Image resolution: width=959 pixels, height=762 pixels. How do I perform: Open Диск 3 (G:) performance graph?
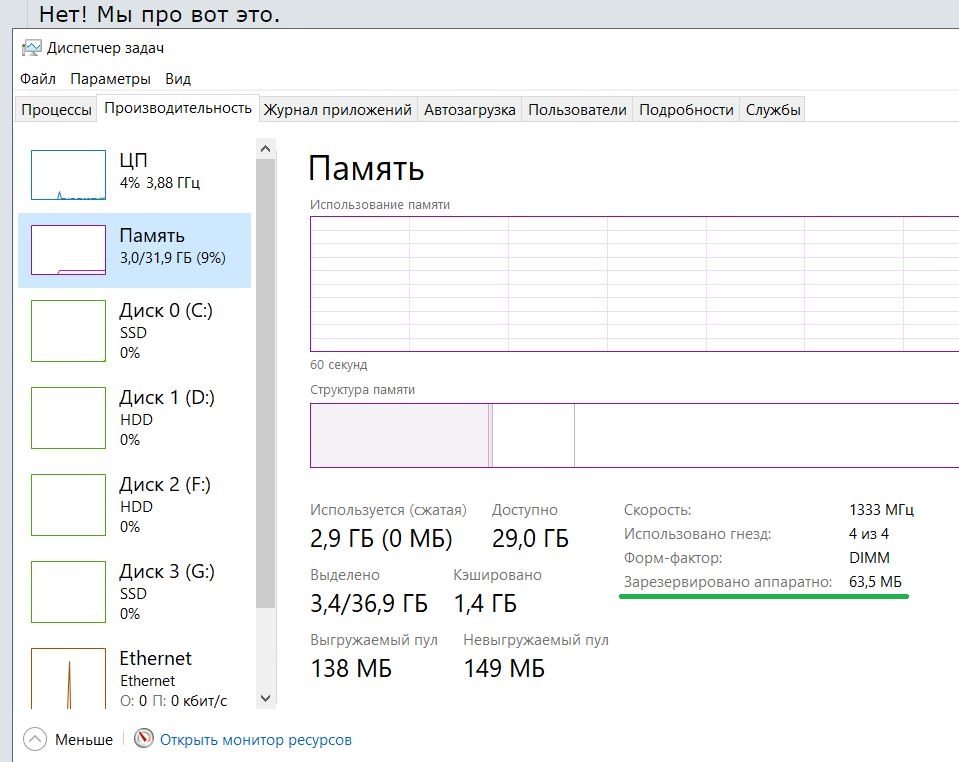click(x=68, y=592)
